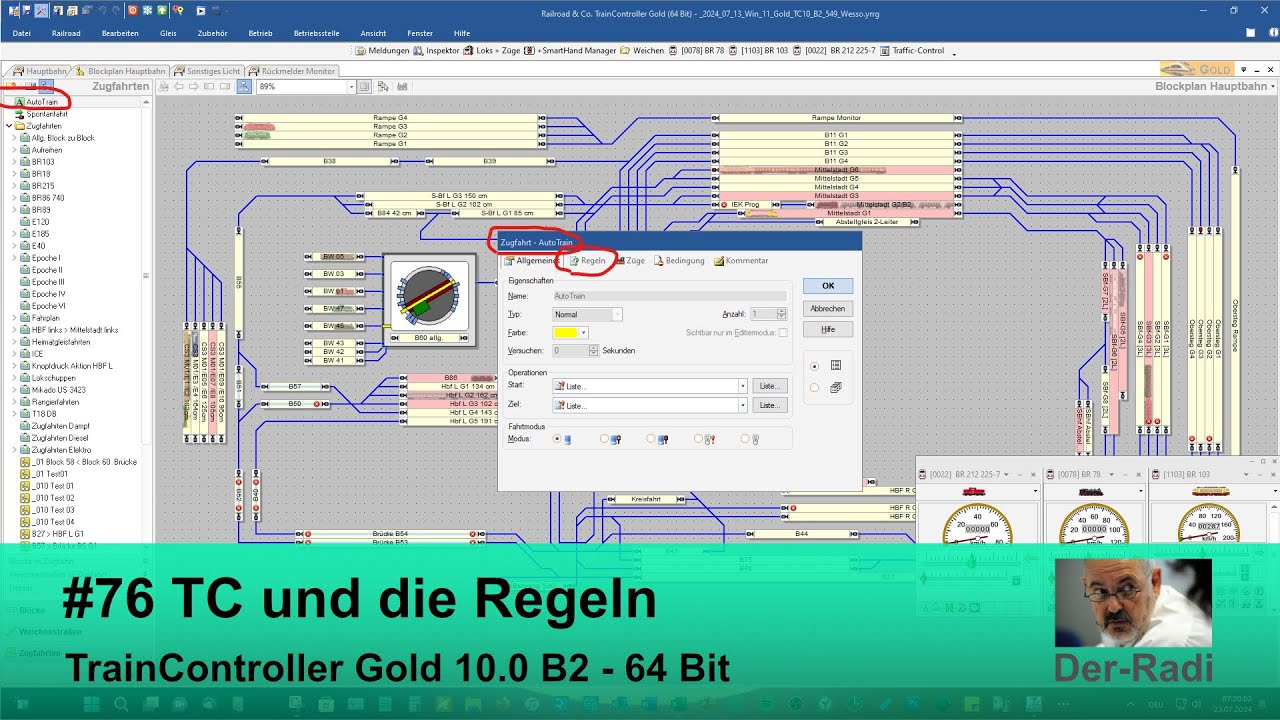This screenshot has width=1280, height=720.
Task: Click the left arrow icon in block plan toolbar
Action: tap(179, 87)
